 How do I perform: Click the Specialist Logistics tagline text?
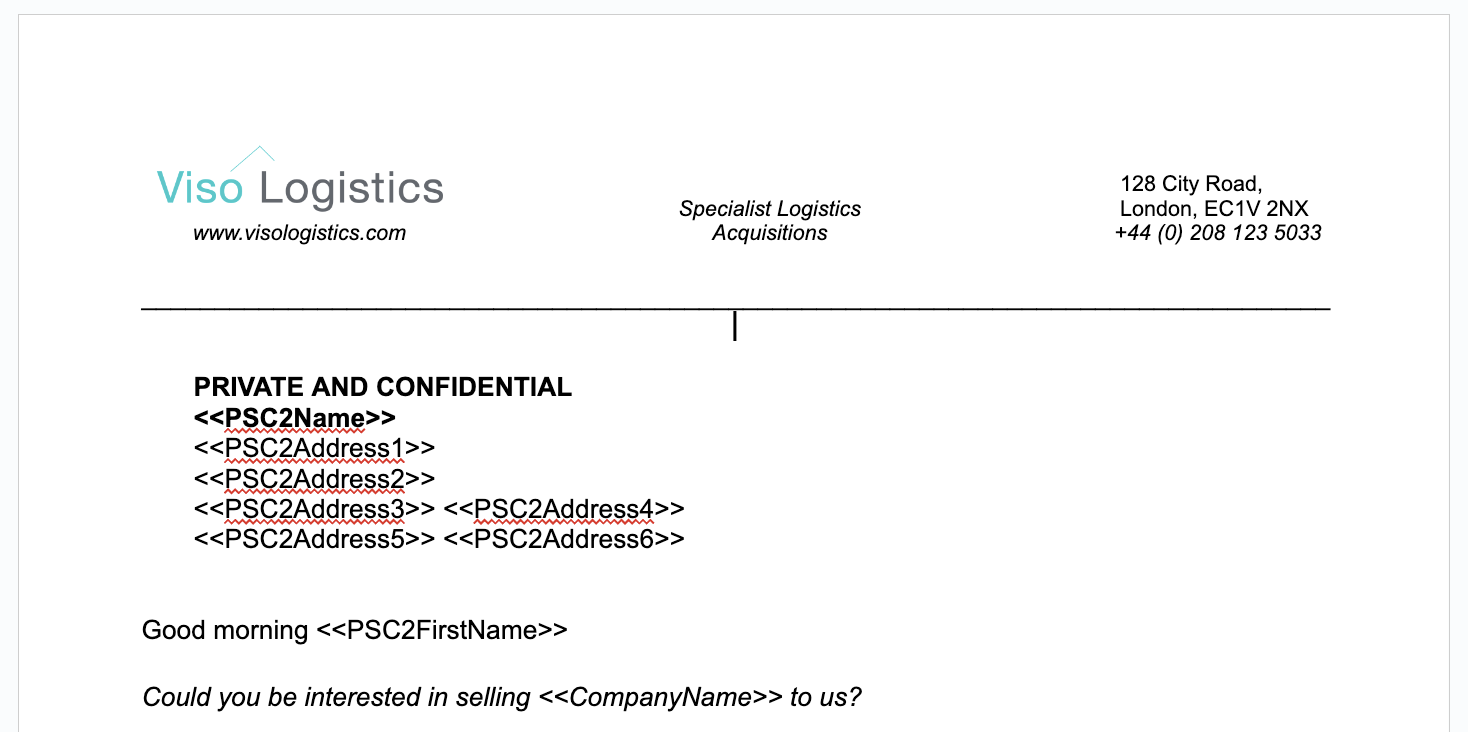[x=769, y=209]
